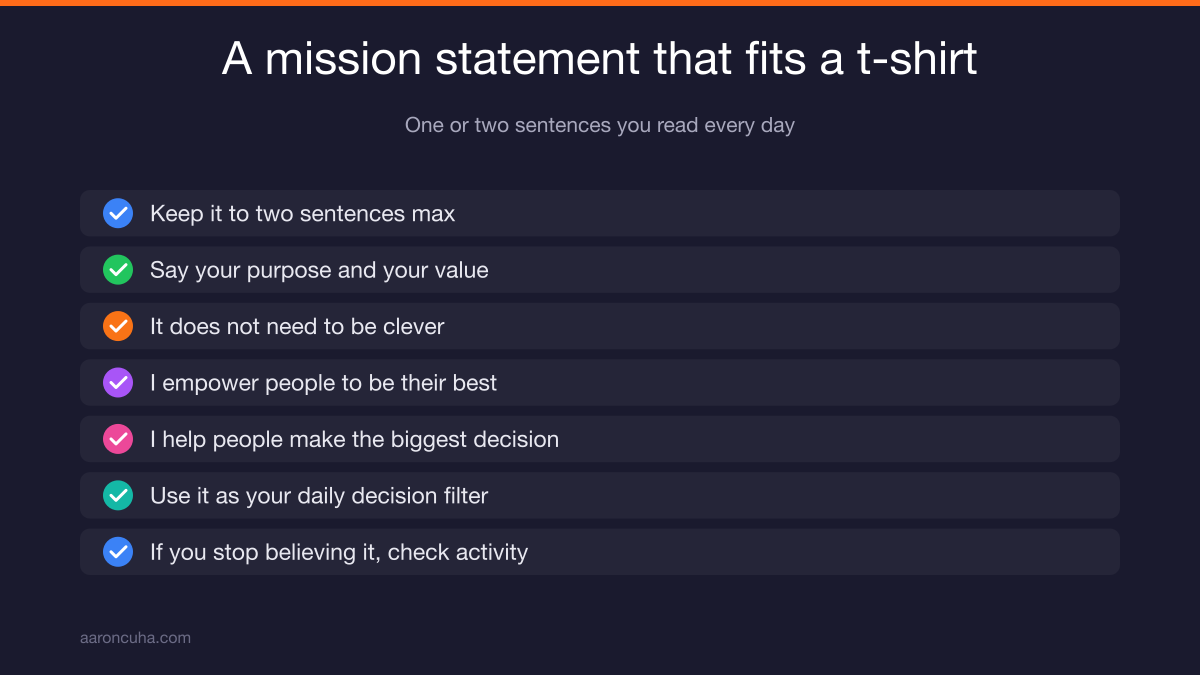This screenshot has width=1200, height=675.
Task: Open the aaroncuha.com link
Action: point(135,638)
